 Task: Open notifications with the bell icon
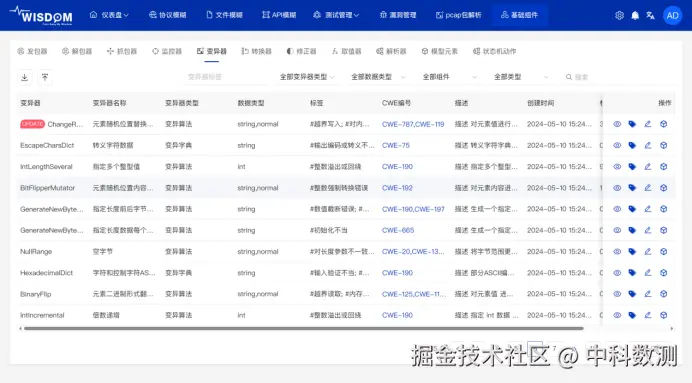click(635, 15)
